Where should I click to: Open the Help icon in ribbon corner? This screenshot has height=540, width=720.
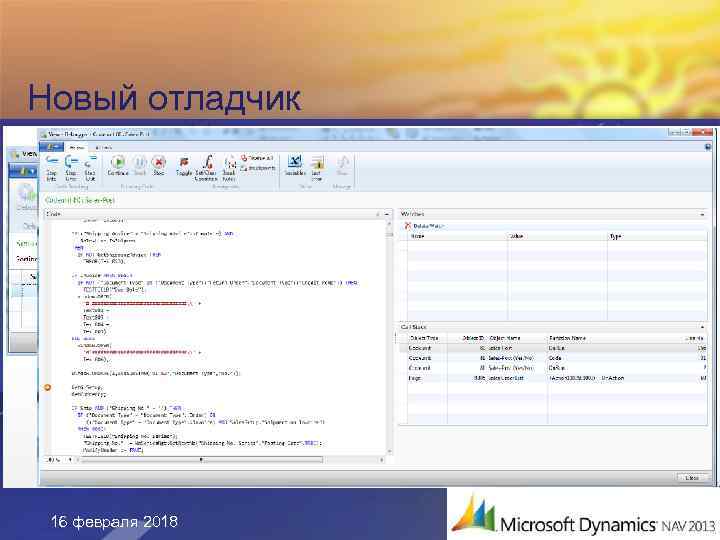click(x=708, y=147)
